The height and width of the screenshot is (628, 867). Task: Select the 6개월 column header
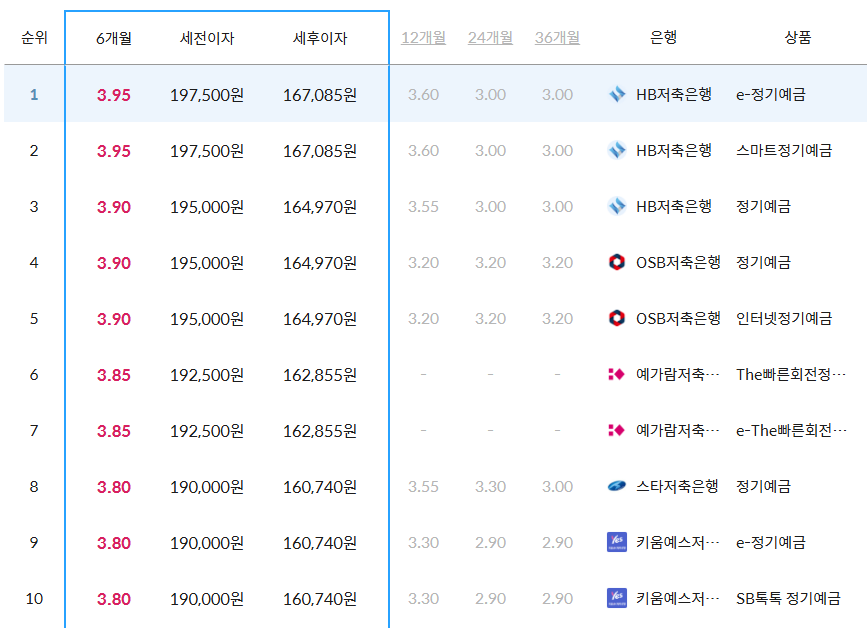click(113, 38)
